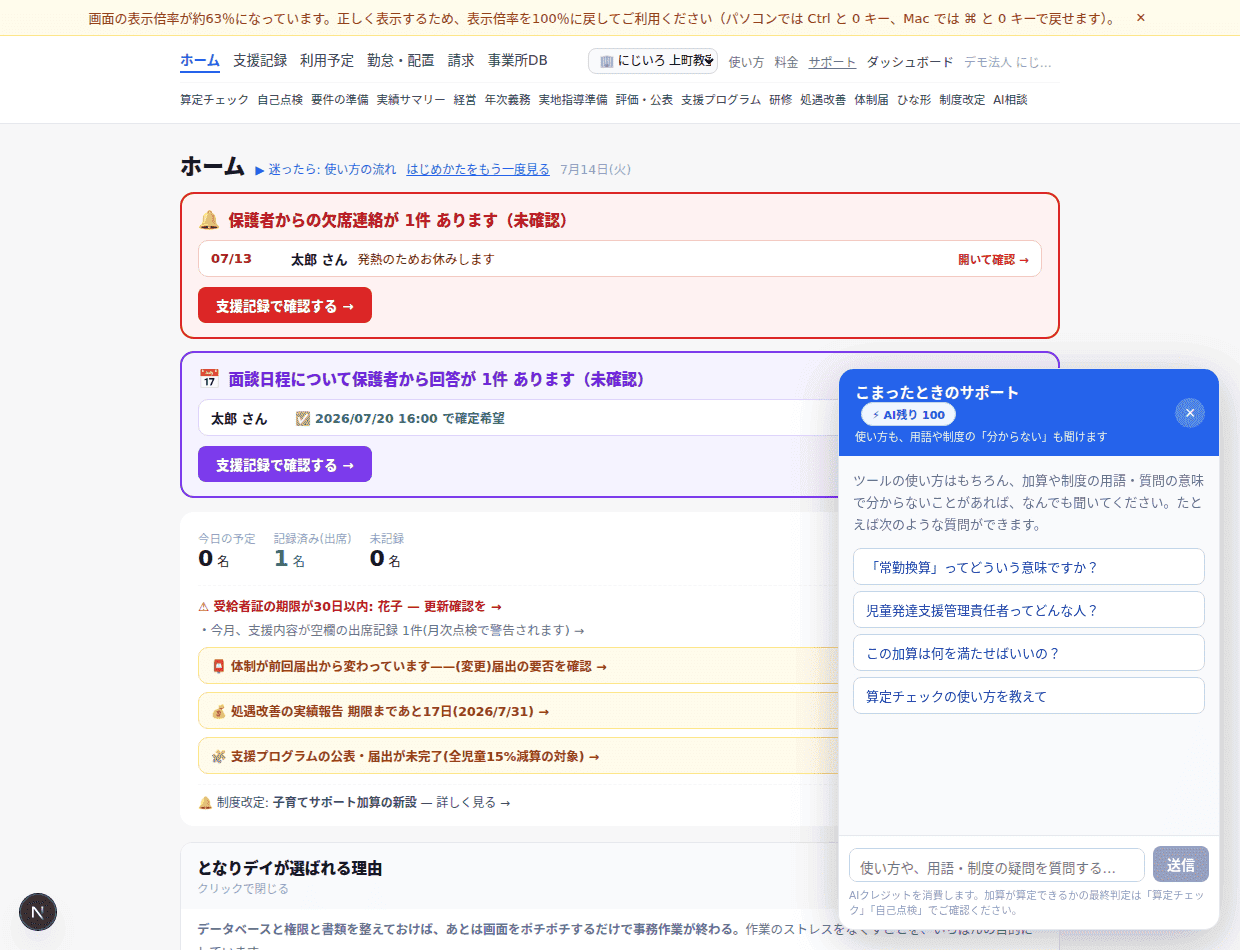Open the 請求 tab
Viewport: 1240px width, 950px height.
461,60
